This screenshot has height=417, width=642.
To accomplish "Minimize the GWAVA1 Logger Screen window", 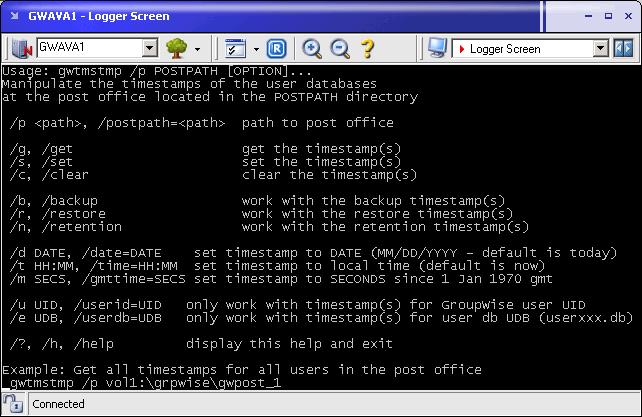I will pos(589,16).
